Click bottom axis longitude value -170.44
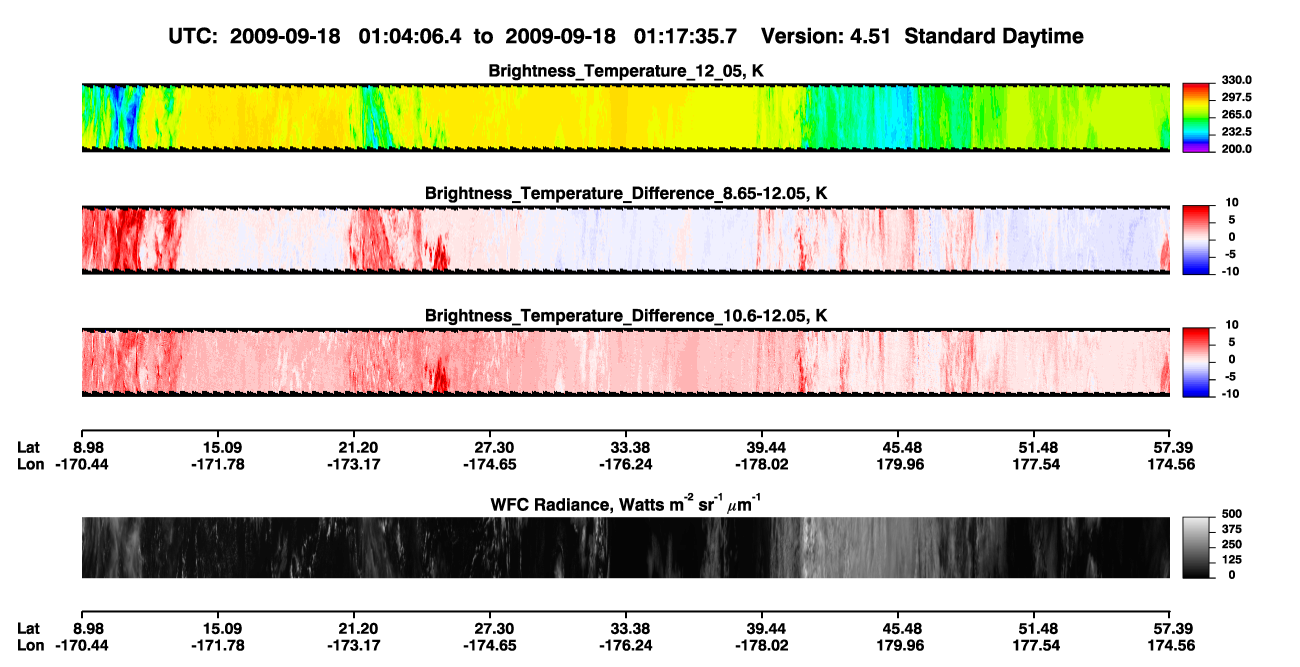 click(x=82, y=646)
